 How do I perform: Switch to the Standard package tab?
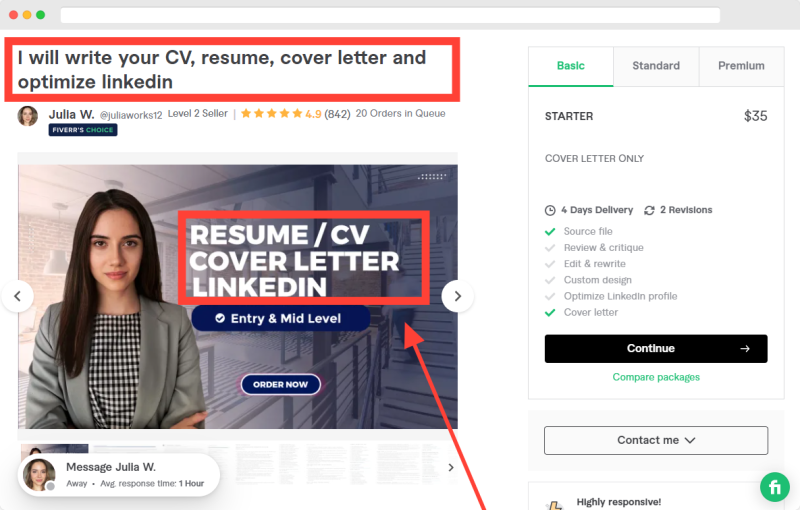click(x=656, y=66)
